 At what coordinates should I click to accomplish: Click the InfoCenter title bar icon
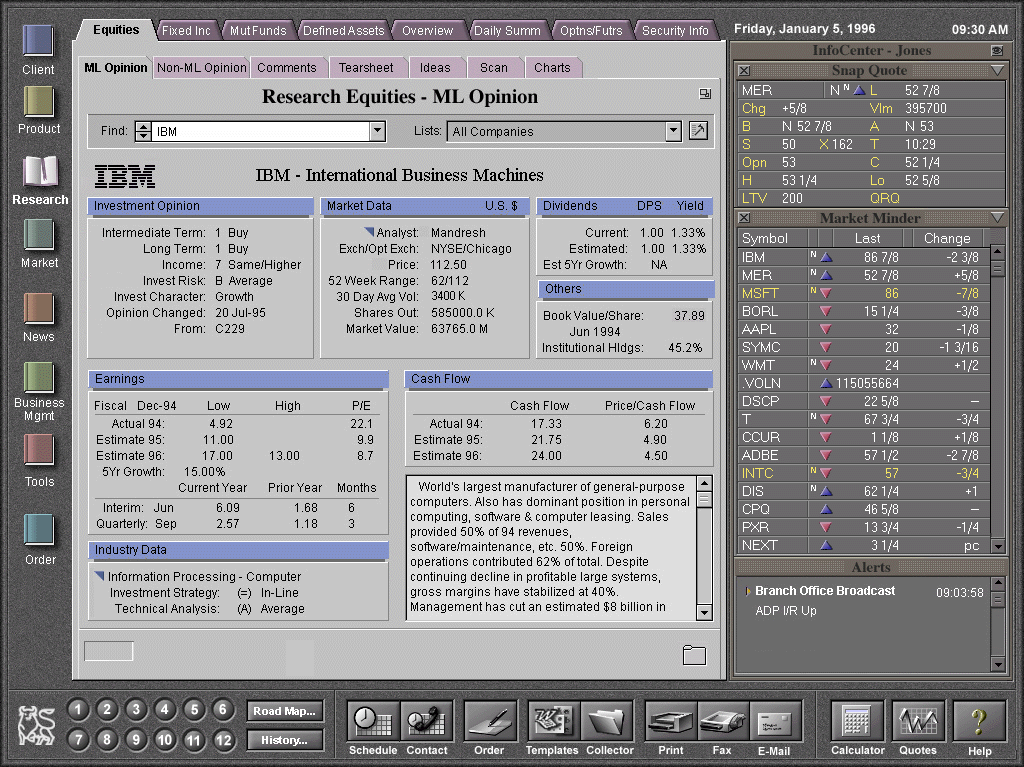997,50
